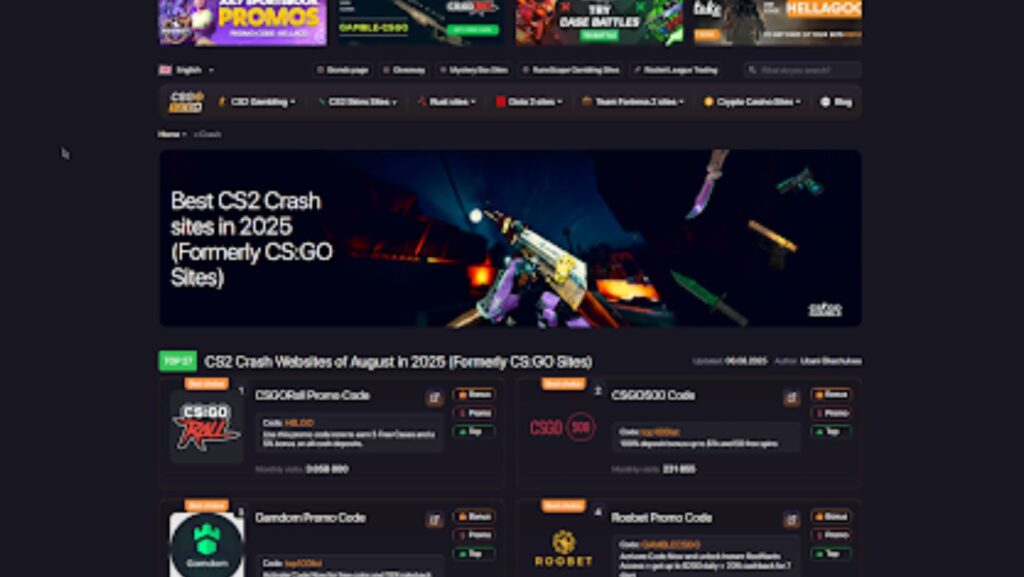
Task: Click the site logo in the navigation bar
Action: (186, 102)
